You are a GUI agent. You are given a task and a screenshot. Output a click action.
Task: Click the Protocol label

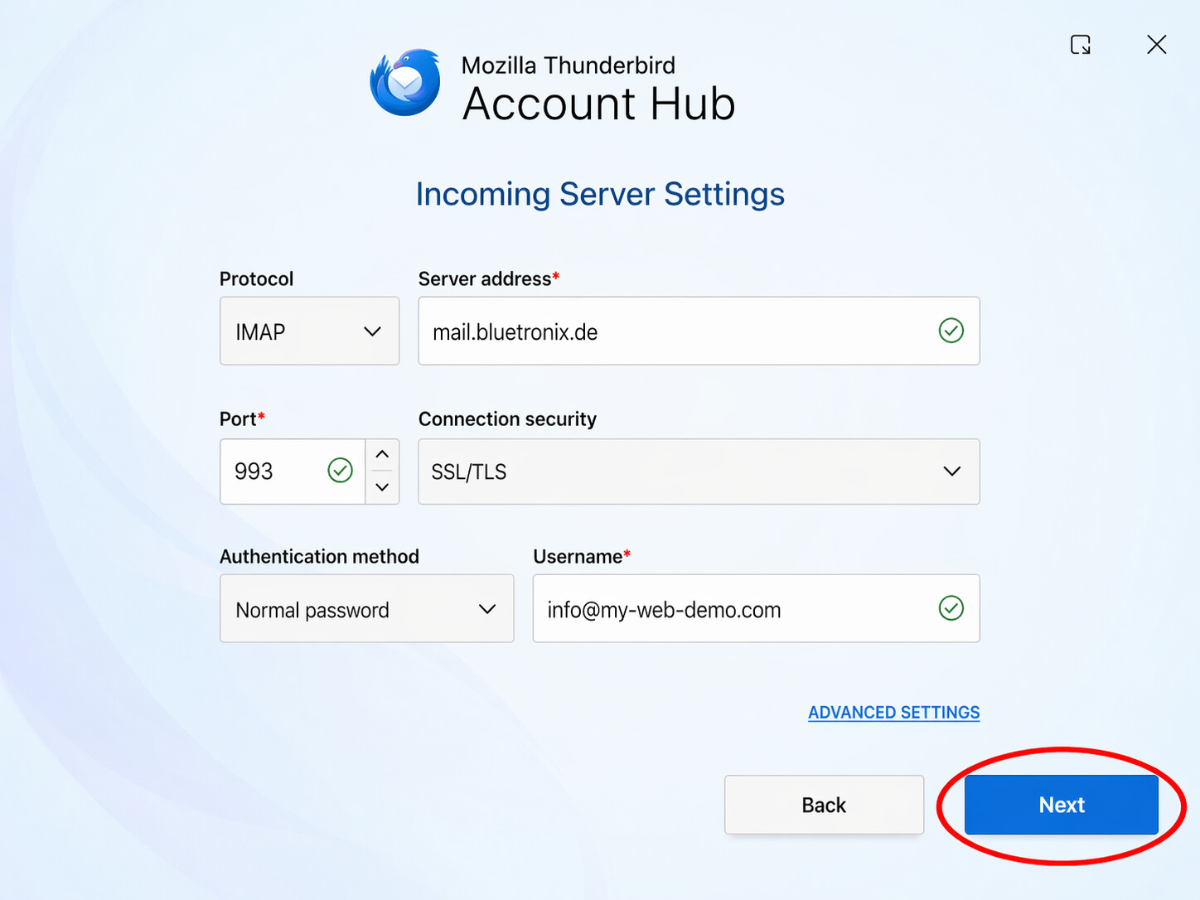pyautogui.click(x=257, y=279)
